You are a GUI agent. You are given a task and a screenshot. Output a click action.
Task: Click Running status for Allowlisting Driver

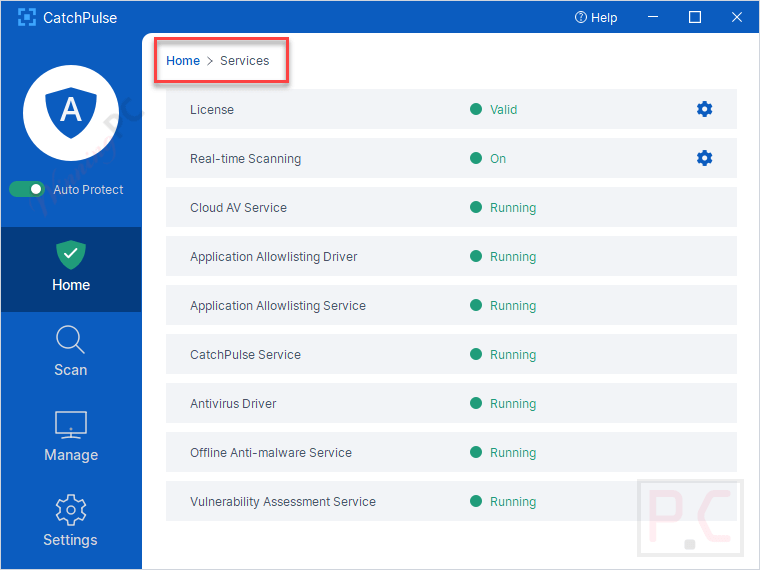(513, 257)
